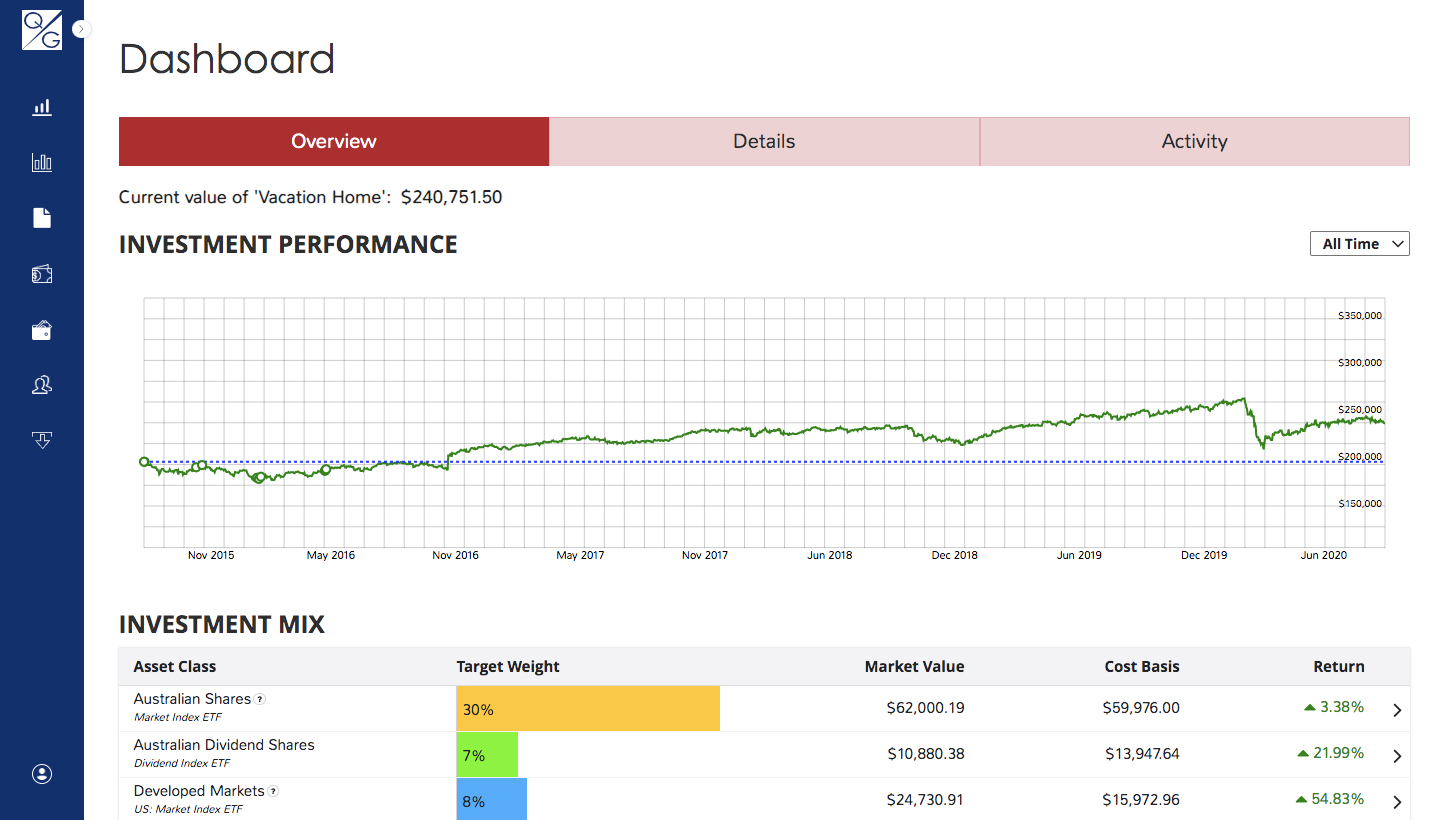This screenshot has width=1440, height=820.
Task: Expand the Developed Markets row chevron
Action: click(1397, 802)
